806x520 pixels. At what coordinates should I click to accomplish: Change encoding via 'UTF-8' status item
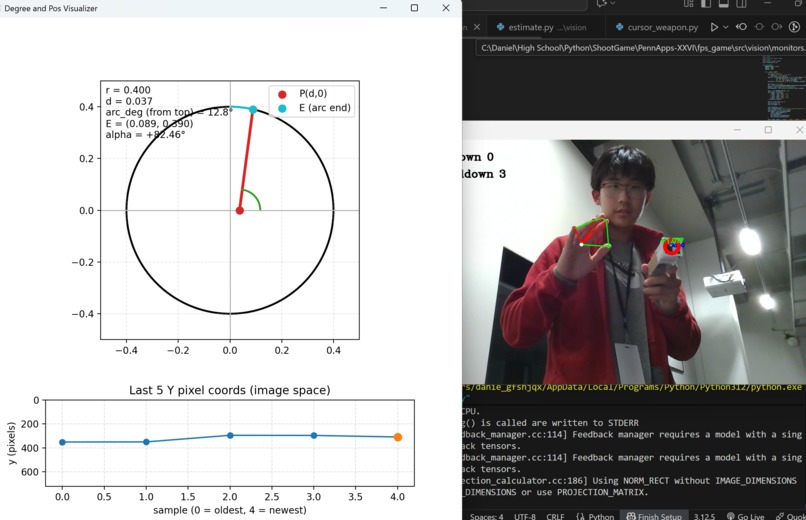(524, 516)
